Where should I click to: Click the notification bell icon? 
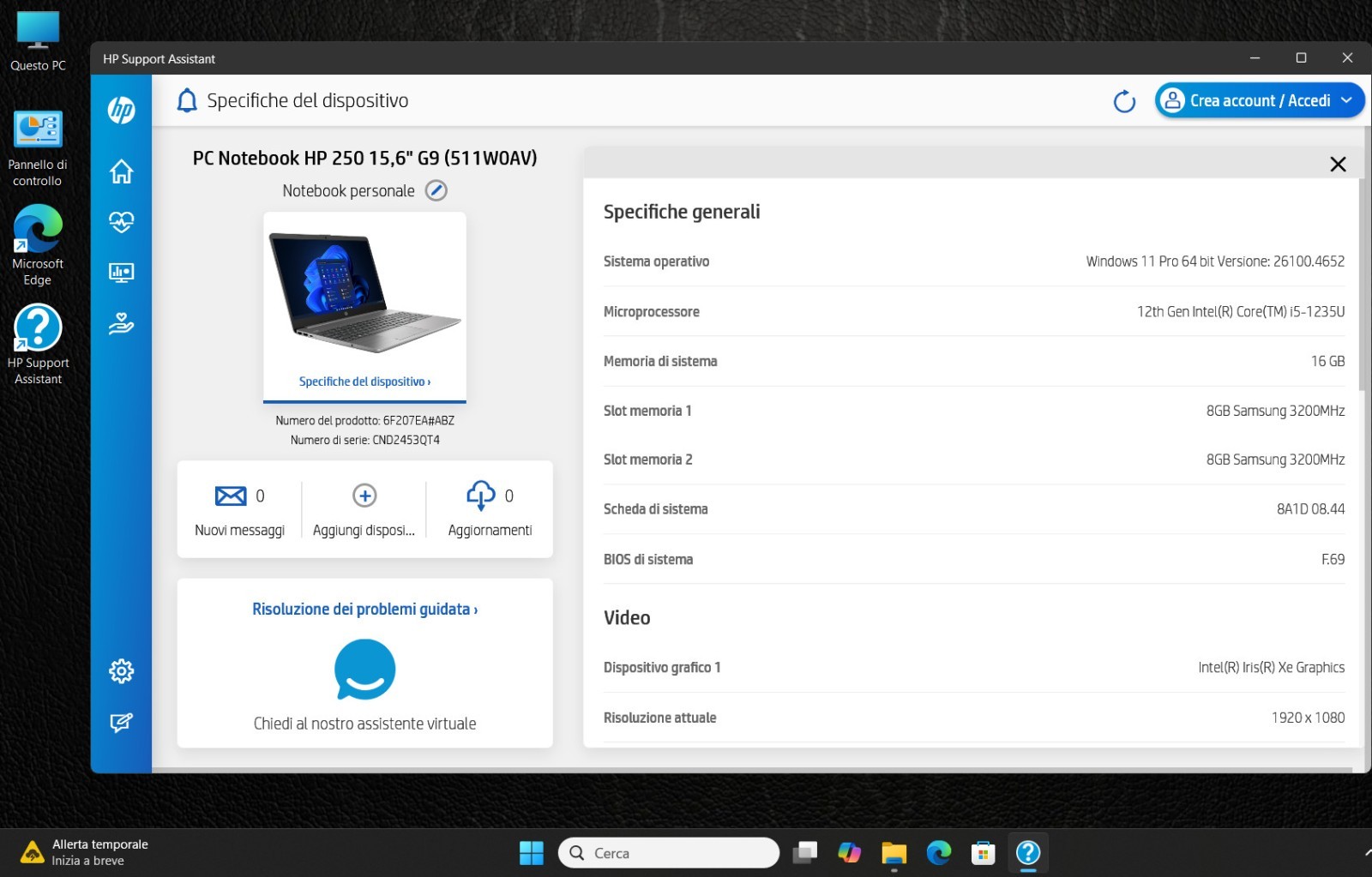pos(186,100)
